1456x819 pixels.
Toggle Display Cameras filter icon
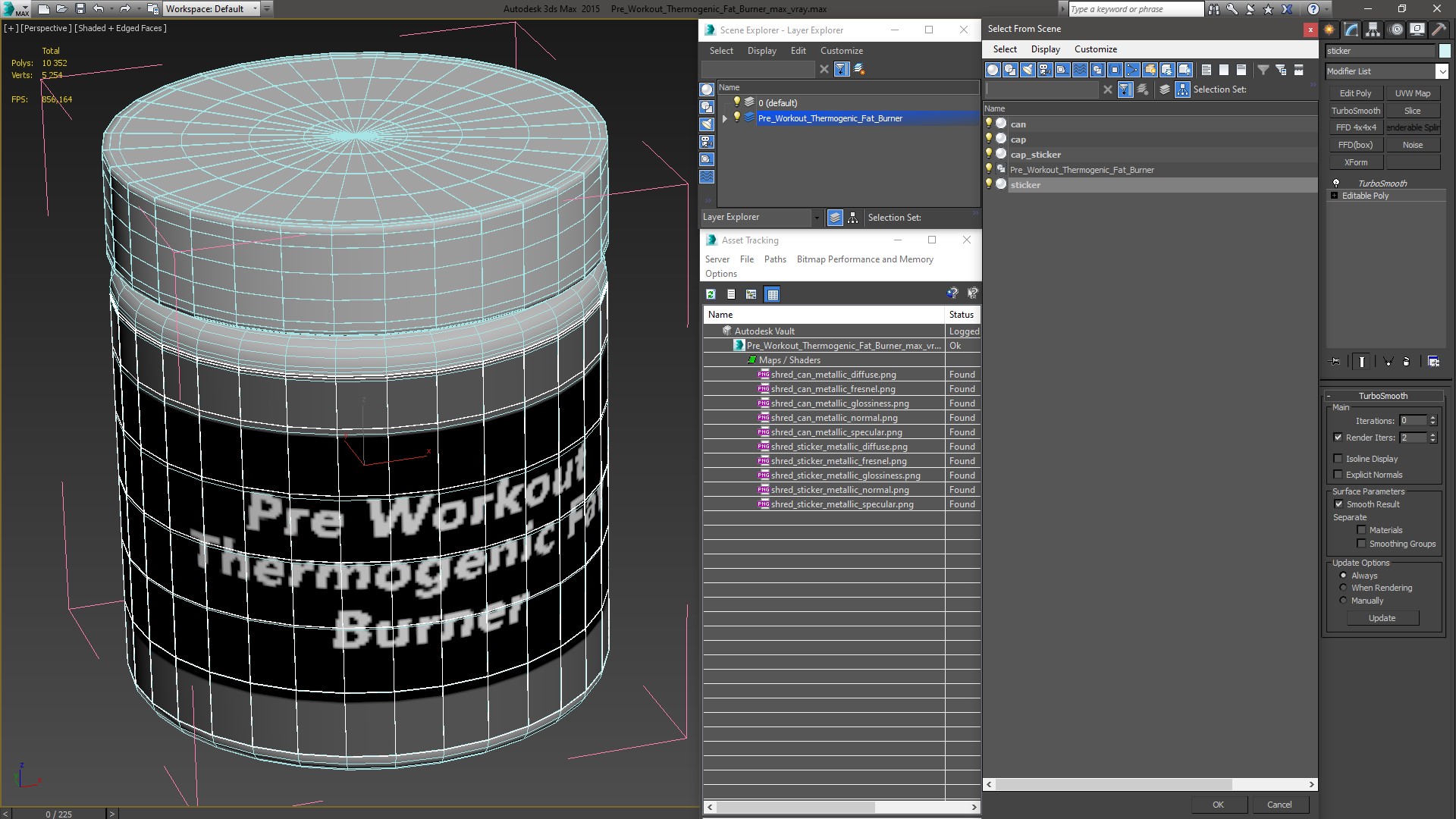pos(1045,70)
